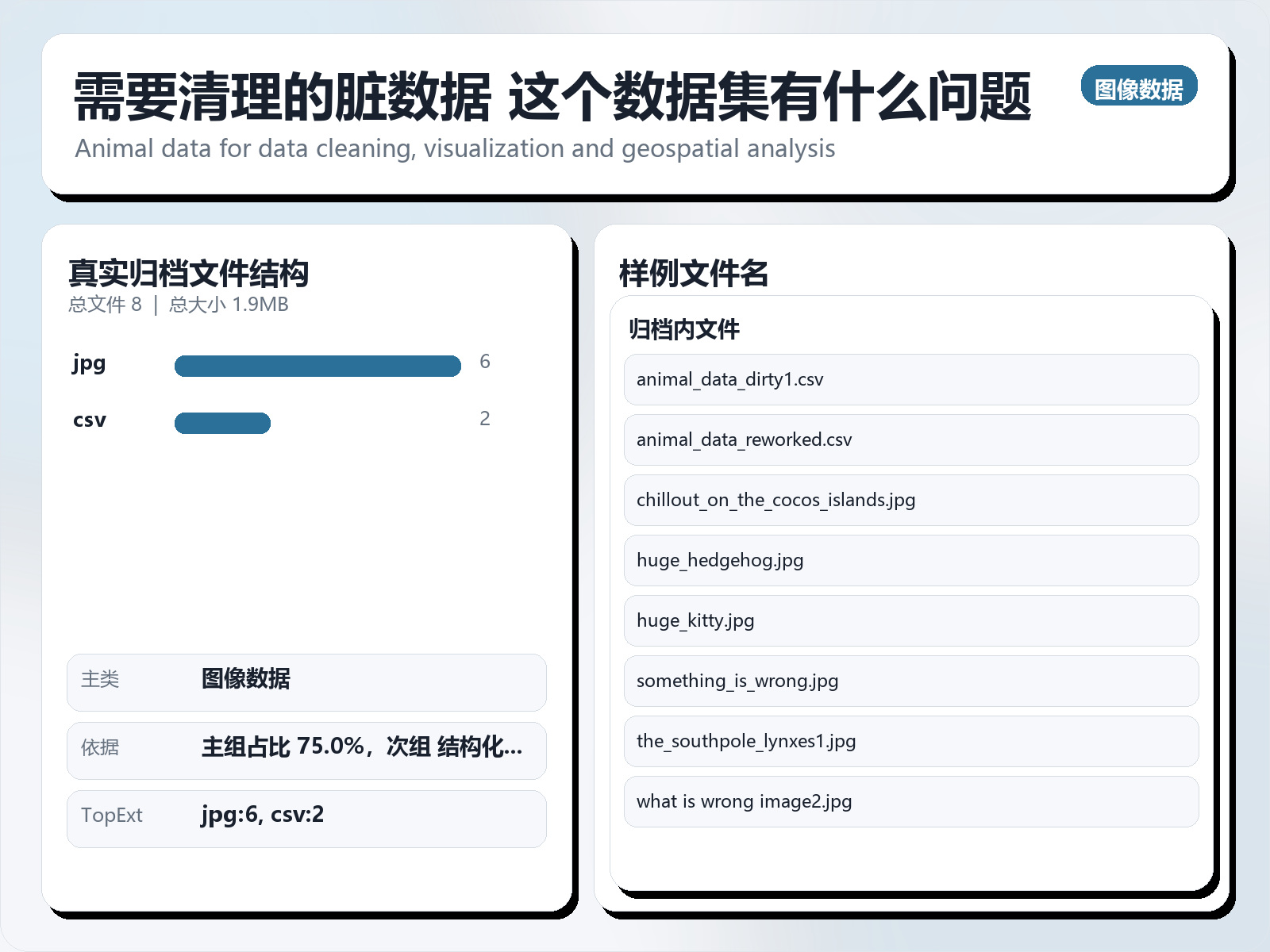
Task: Open animal_data_reworked.csv from the list
Action: click(x=910, y=440)
